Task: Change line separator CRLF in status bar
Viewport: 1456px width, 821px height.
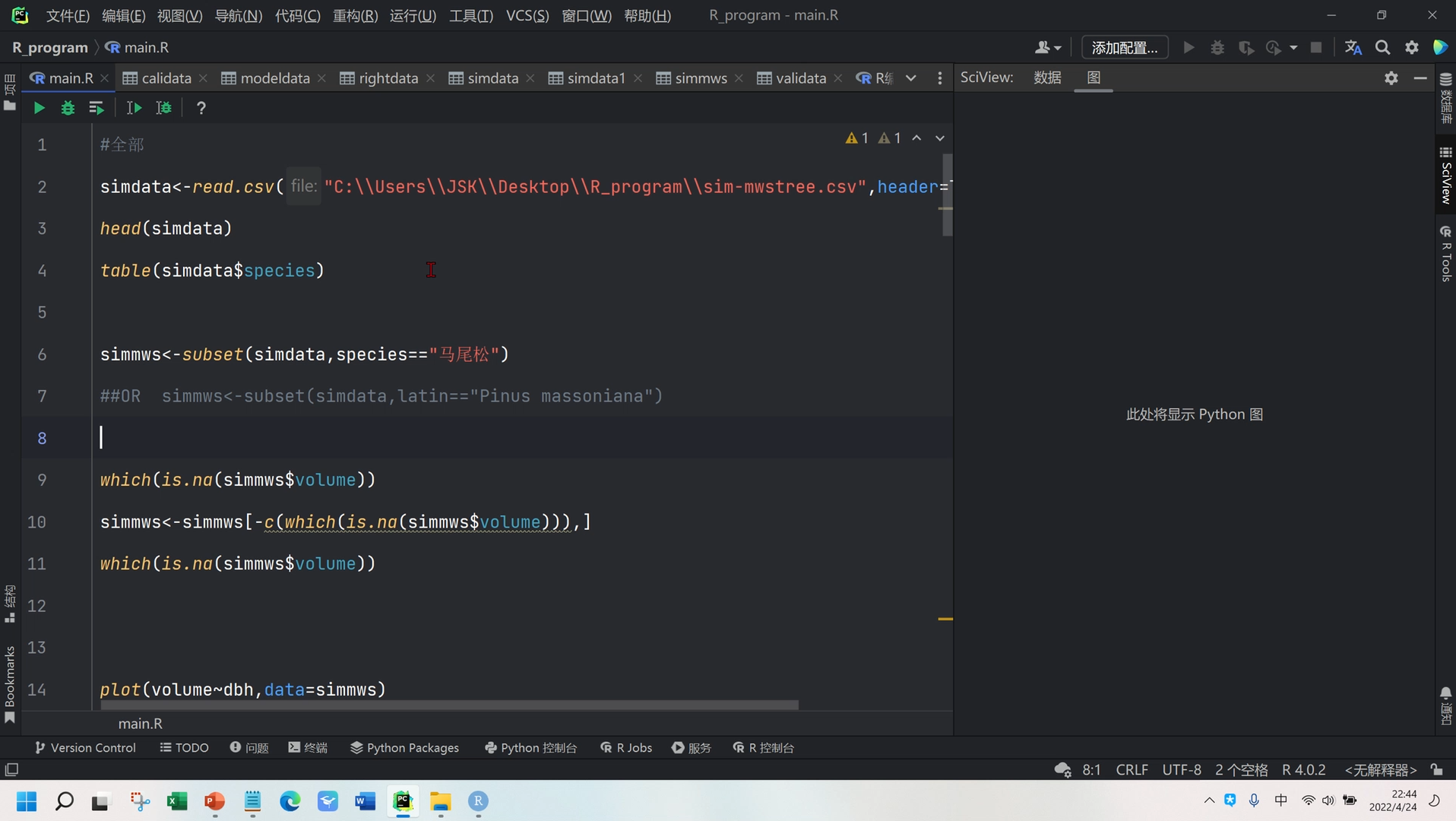Action: pyautogui.click(x=1132, y=769)
